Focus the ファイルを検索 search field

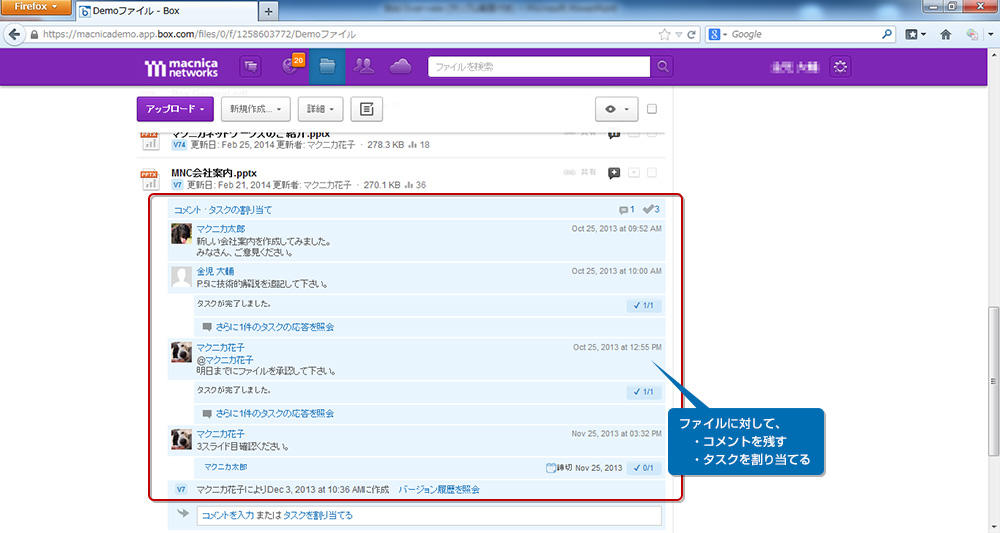point(539,66)
